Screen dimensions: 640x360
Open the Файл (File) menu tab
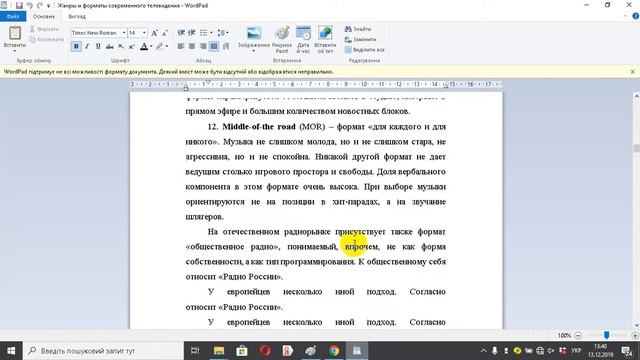[x=13, y=16]
